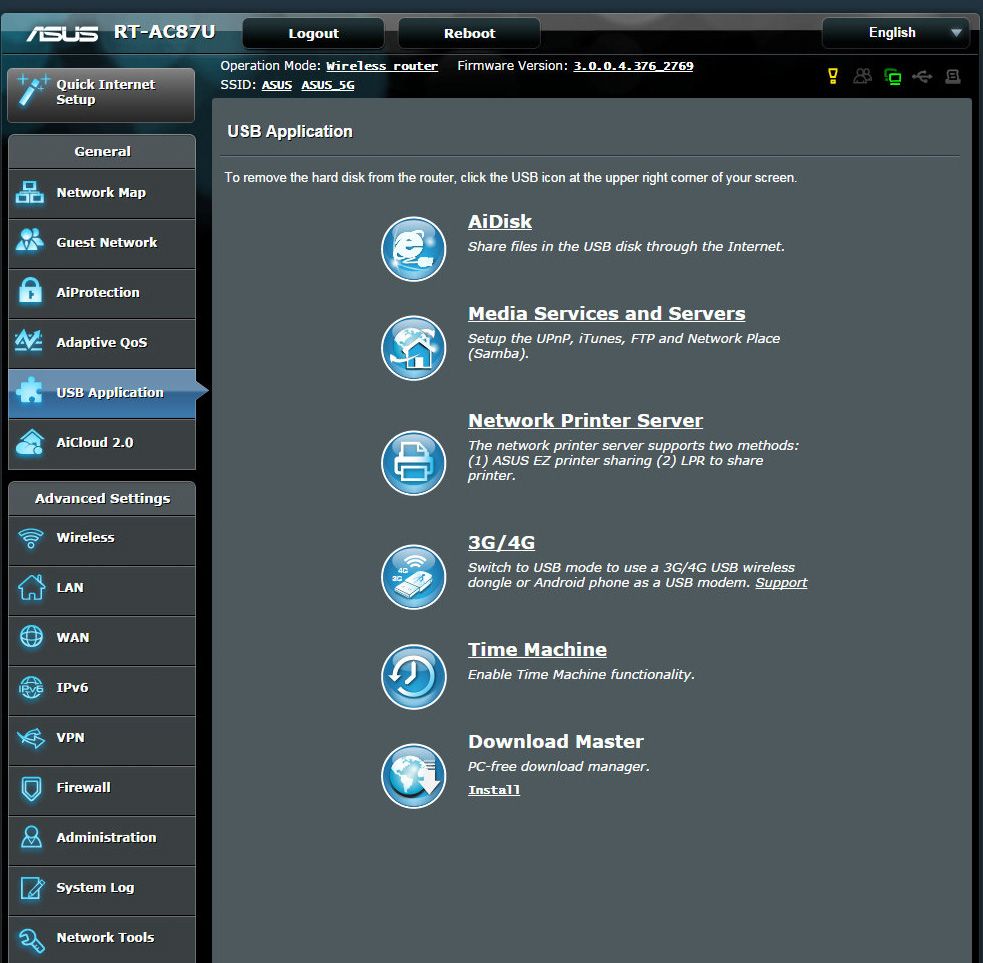The width and height of the screenshot is (983, 963).
Task: Click the guest network users status icon
Action: coord(862,76)
